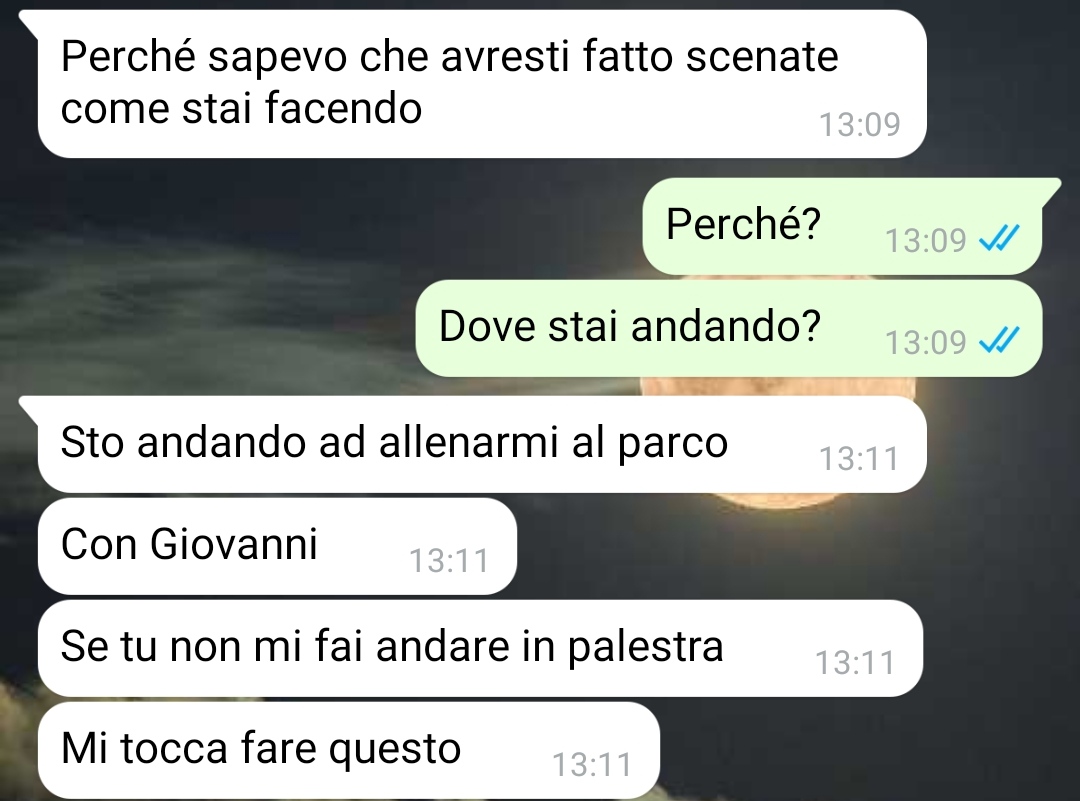Viewport: 1080px width, 801px height.
Task: Select the "Se tu non mi fai andare in palestra" message
Action: click(480, 648)
